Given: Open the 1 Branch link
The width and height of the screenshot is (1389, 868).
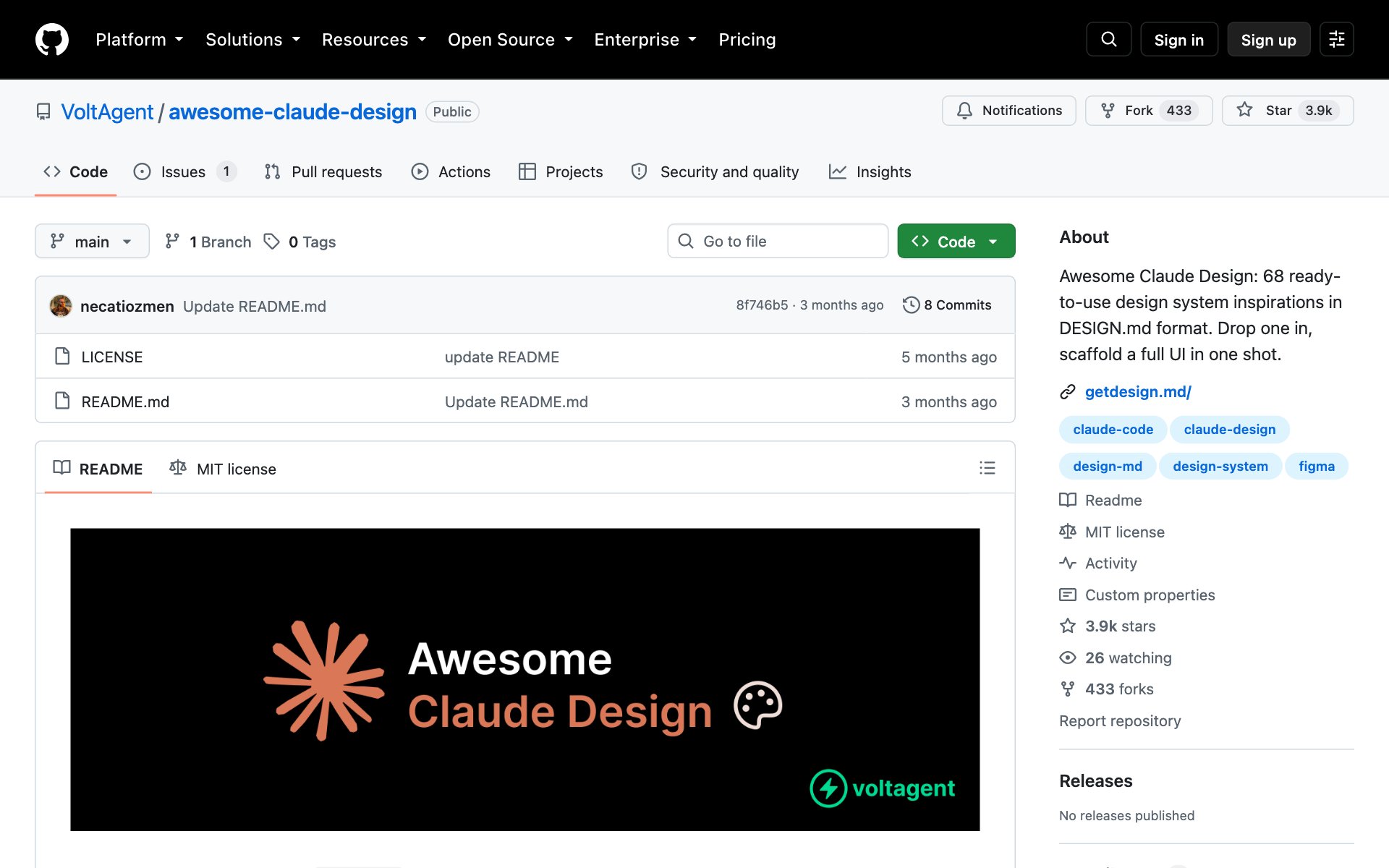Looking at the screenshot, I should (208, 241).
